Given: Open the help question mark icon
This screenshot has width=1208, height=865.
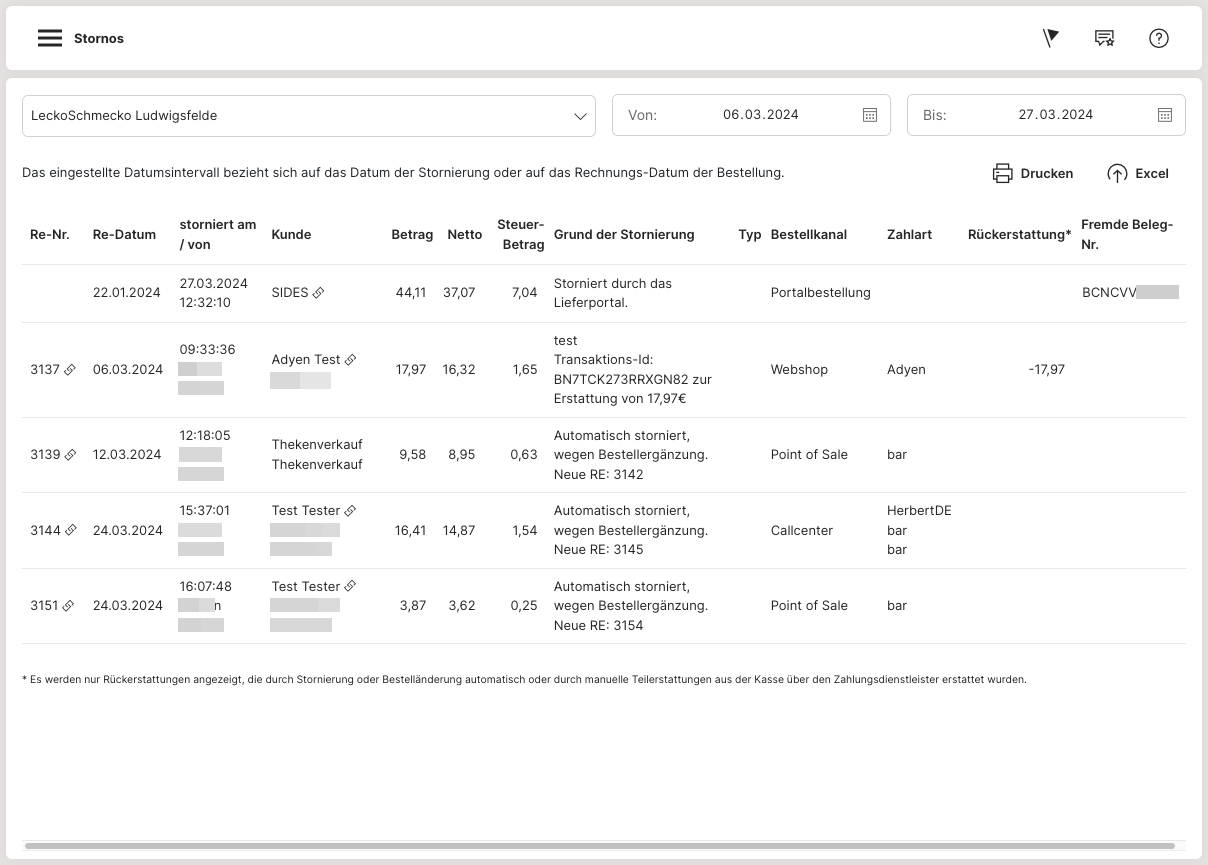Looking at the screenshot, I should [1158, 39].
